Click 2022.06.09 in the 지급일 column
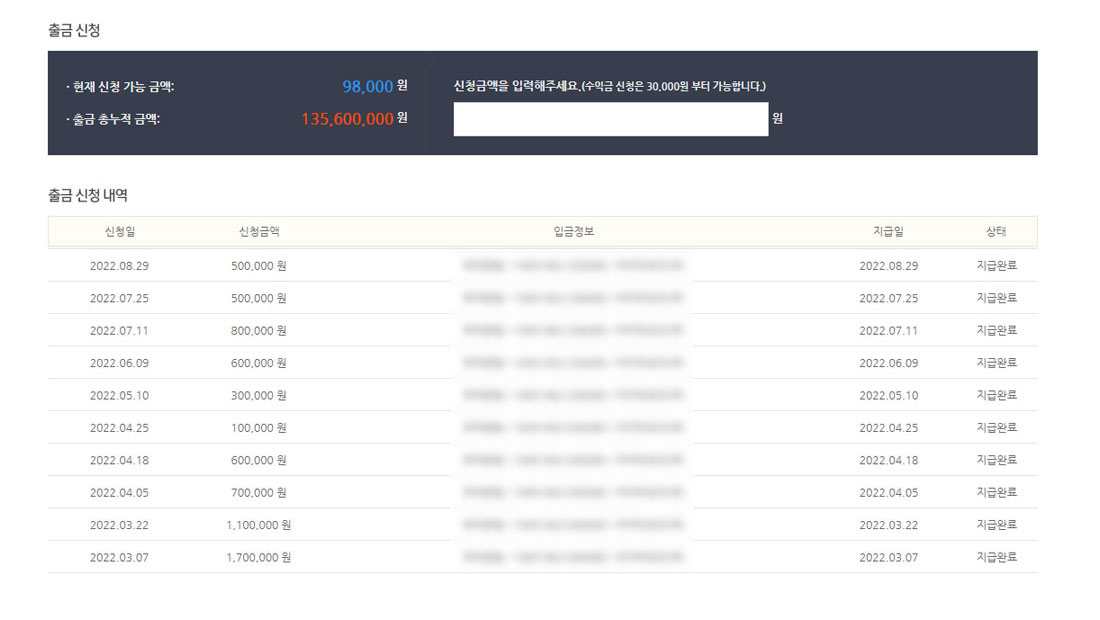 pyautogui.click(x=888, y=363)
